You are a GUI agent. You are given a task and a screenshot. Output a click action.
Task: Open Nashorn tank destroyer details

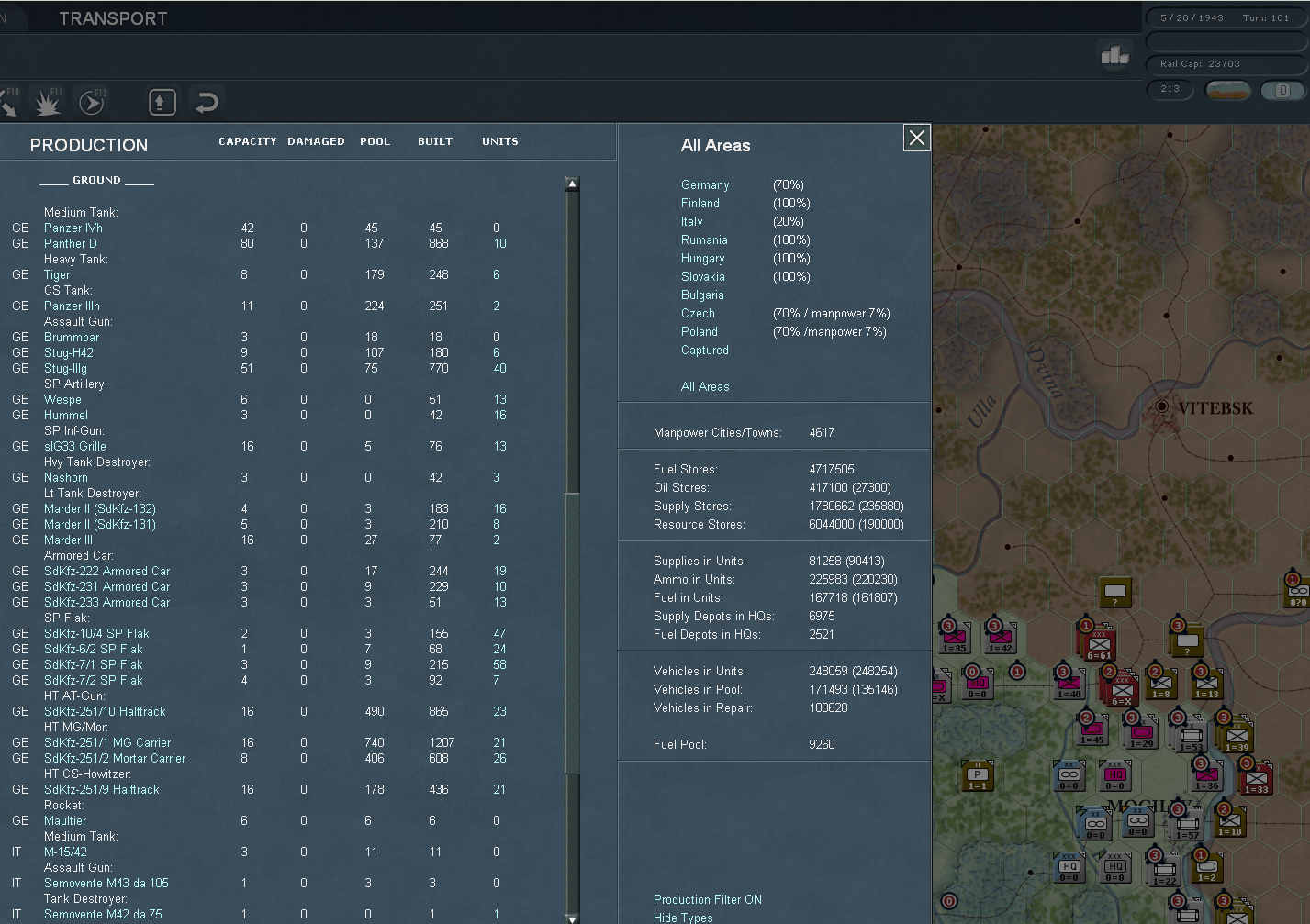[66, 478]
